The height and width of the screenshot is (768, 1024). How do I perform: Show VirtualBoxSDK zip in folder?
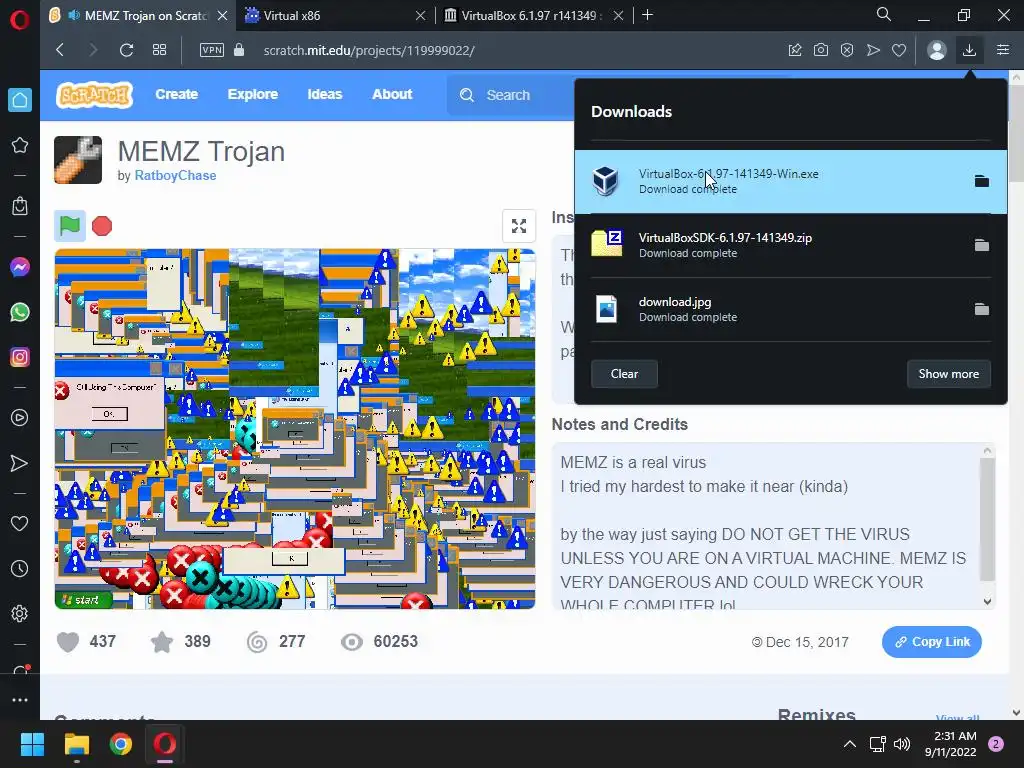(x=982, y=245)
